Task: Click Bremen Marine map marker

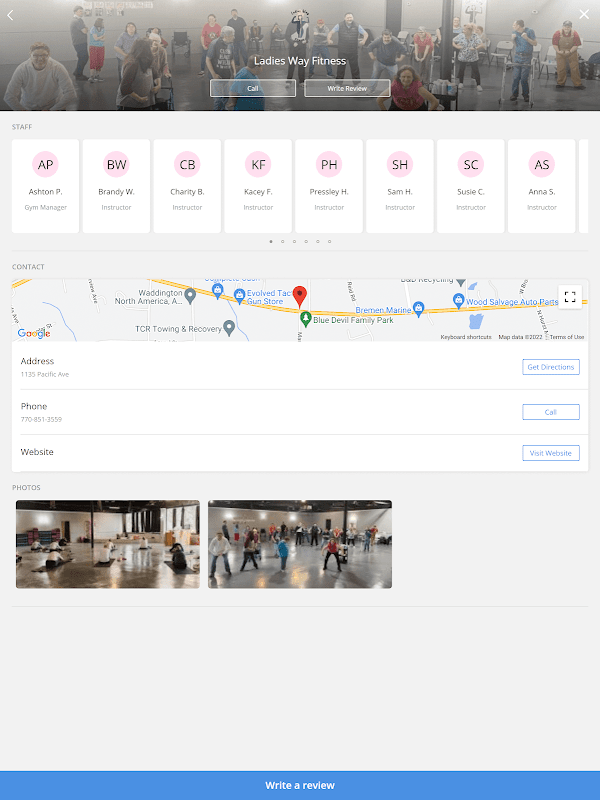Action: (418, 308)
